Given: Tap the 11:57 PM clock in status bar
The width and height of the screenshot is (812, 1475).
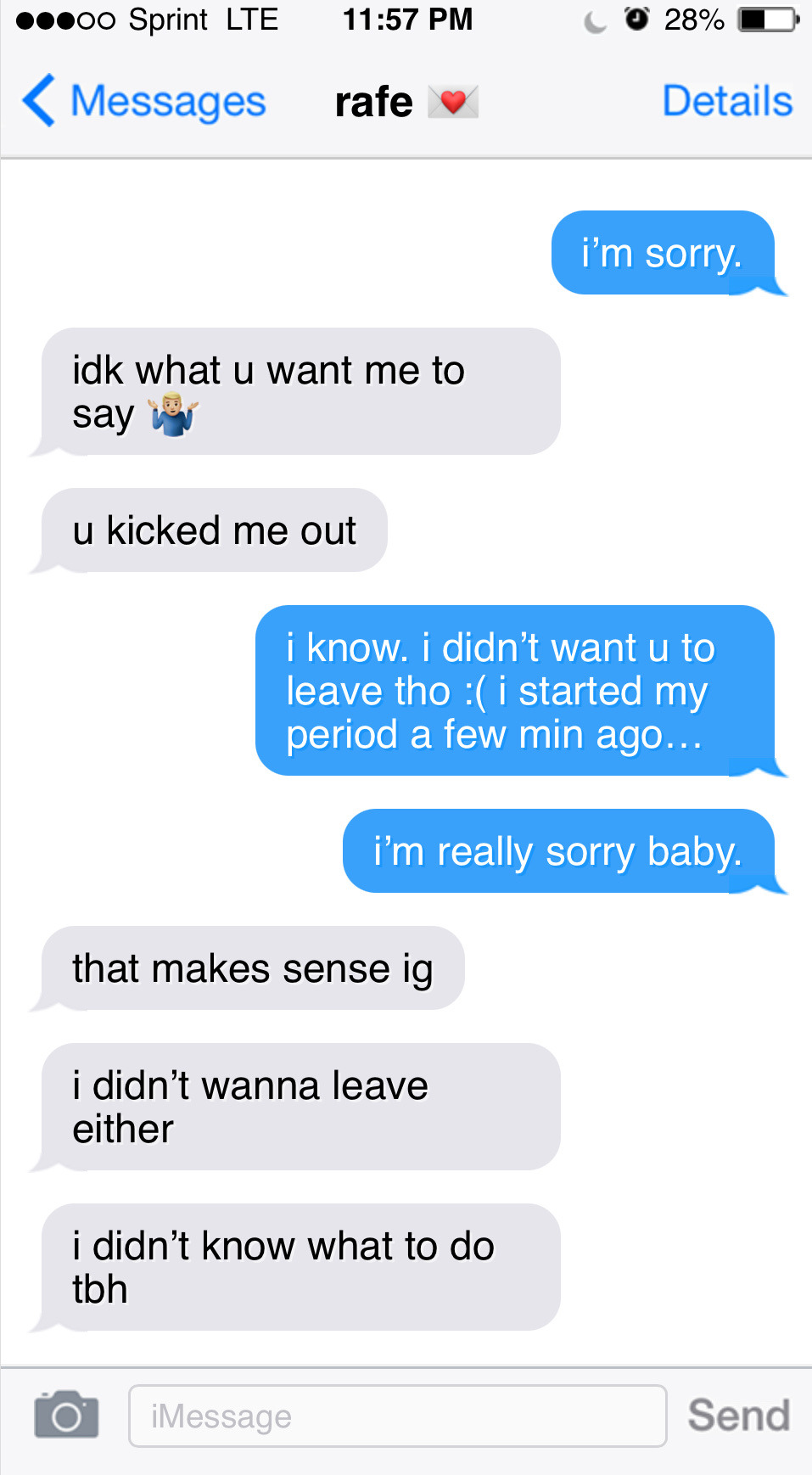Looking at the screenshot, I should [407, 19].
